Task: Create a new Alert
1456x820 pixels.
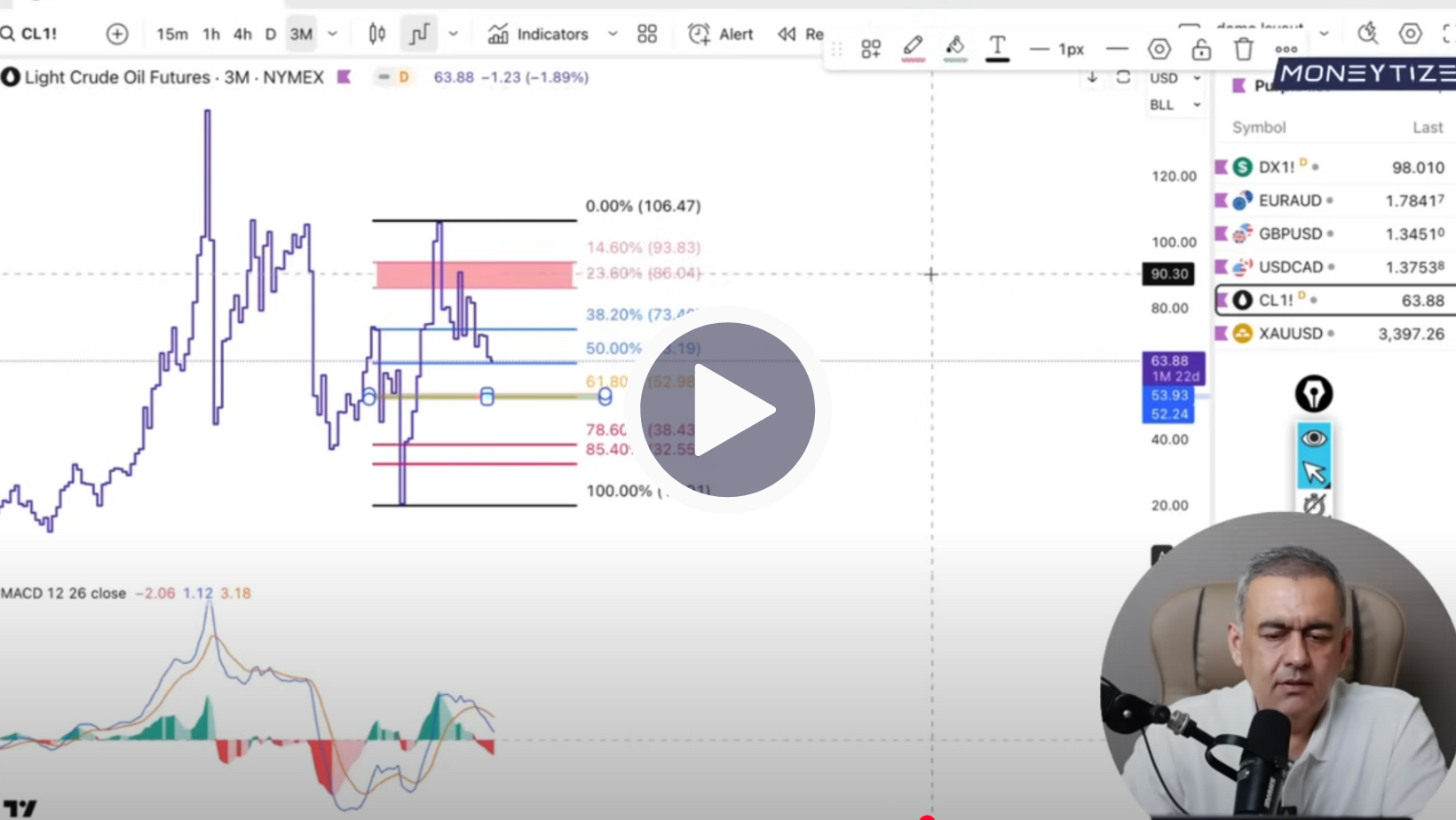Action: [720, 34]
